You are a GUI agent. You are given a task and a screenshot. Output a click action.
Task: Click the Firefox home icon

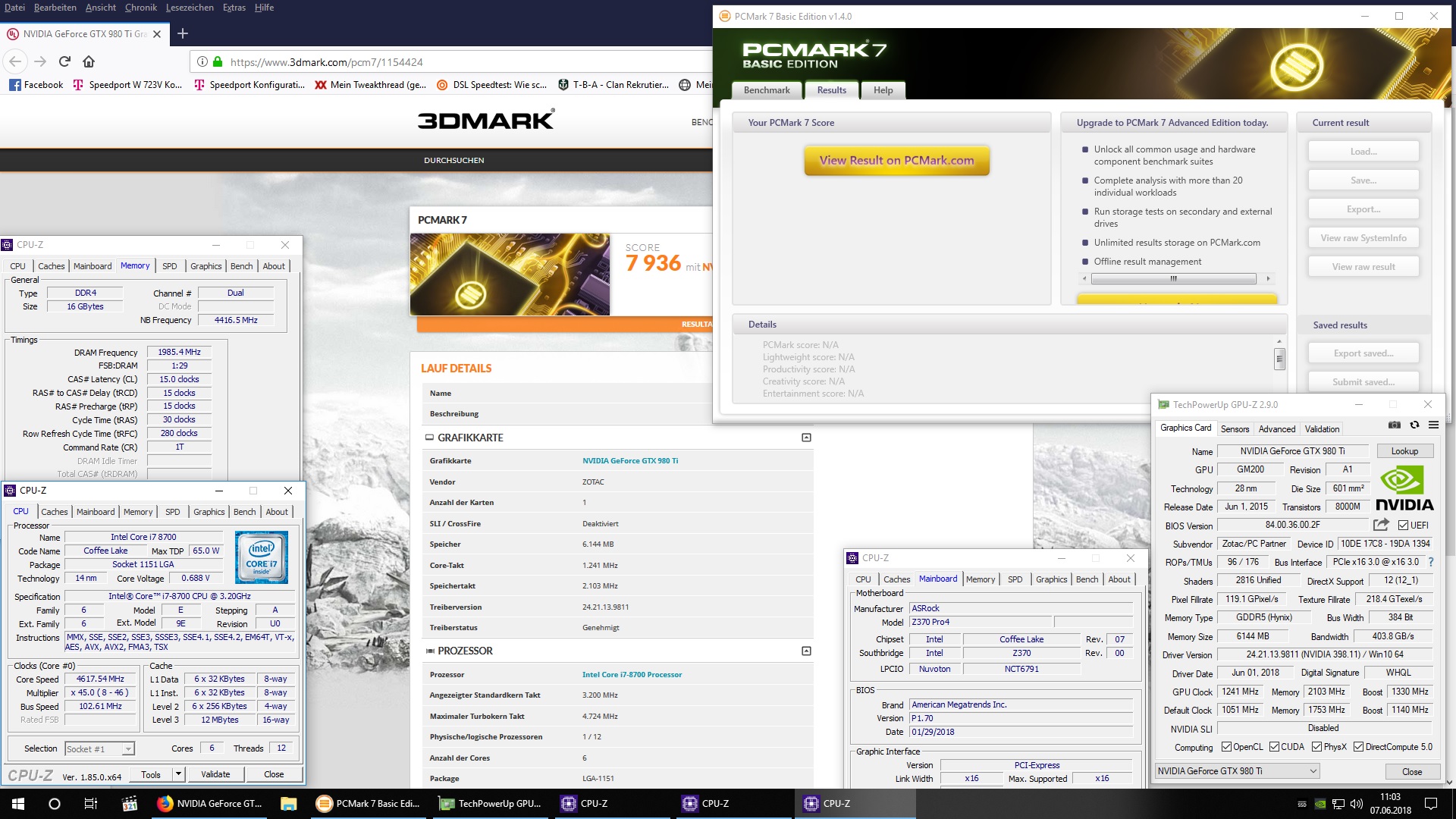(89, 61)
